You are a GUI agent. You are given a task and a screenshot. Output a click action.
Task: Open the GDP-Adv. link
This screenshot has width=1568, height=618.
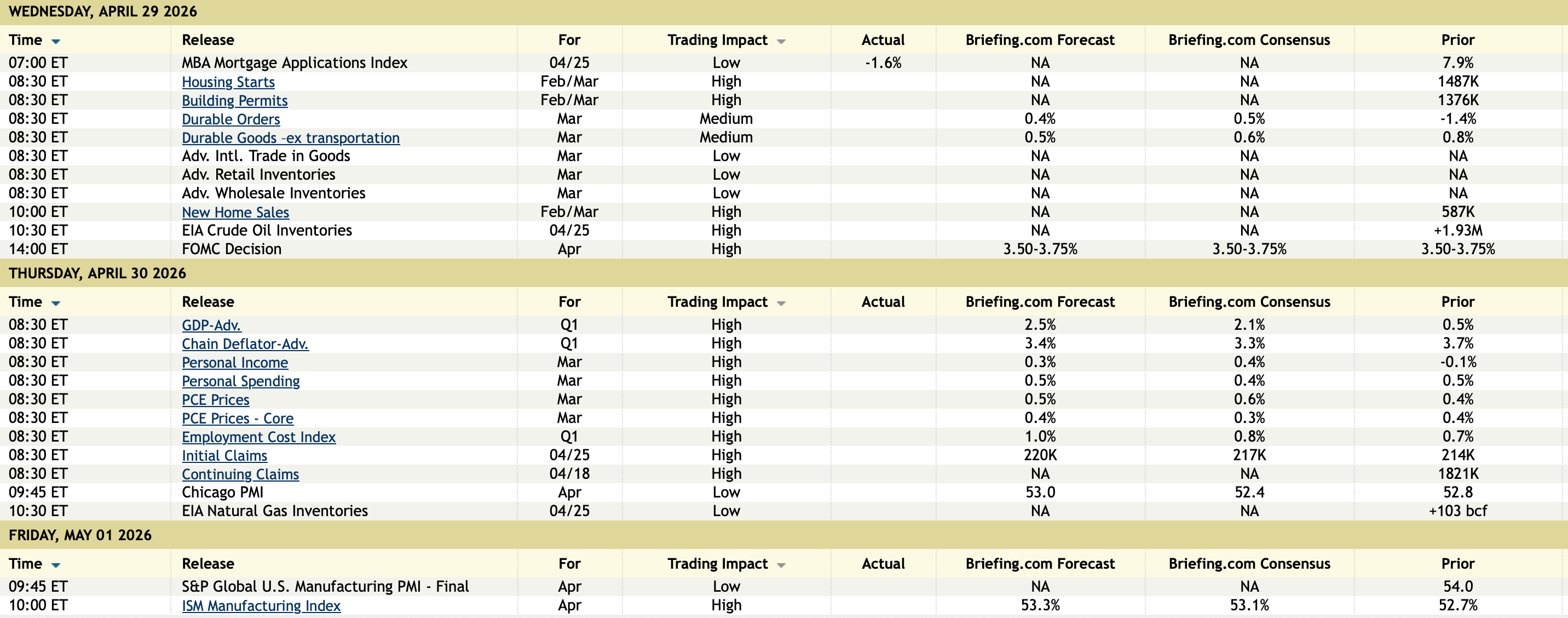211,325
